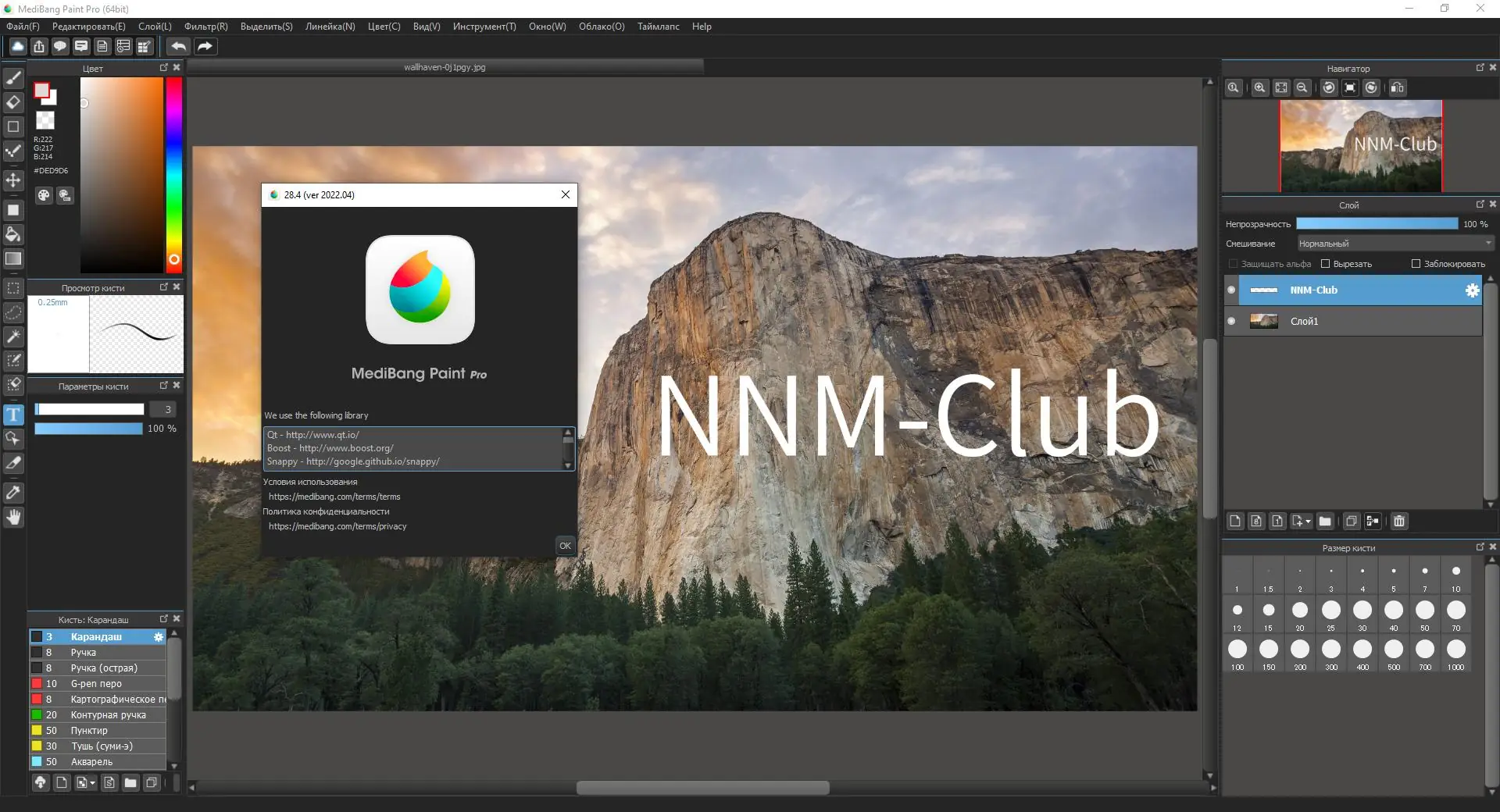
Task: Select brush size 1000 preset
Action: point(1455,654)
